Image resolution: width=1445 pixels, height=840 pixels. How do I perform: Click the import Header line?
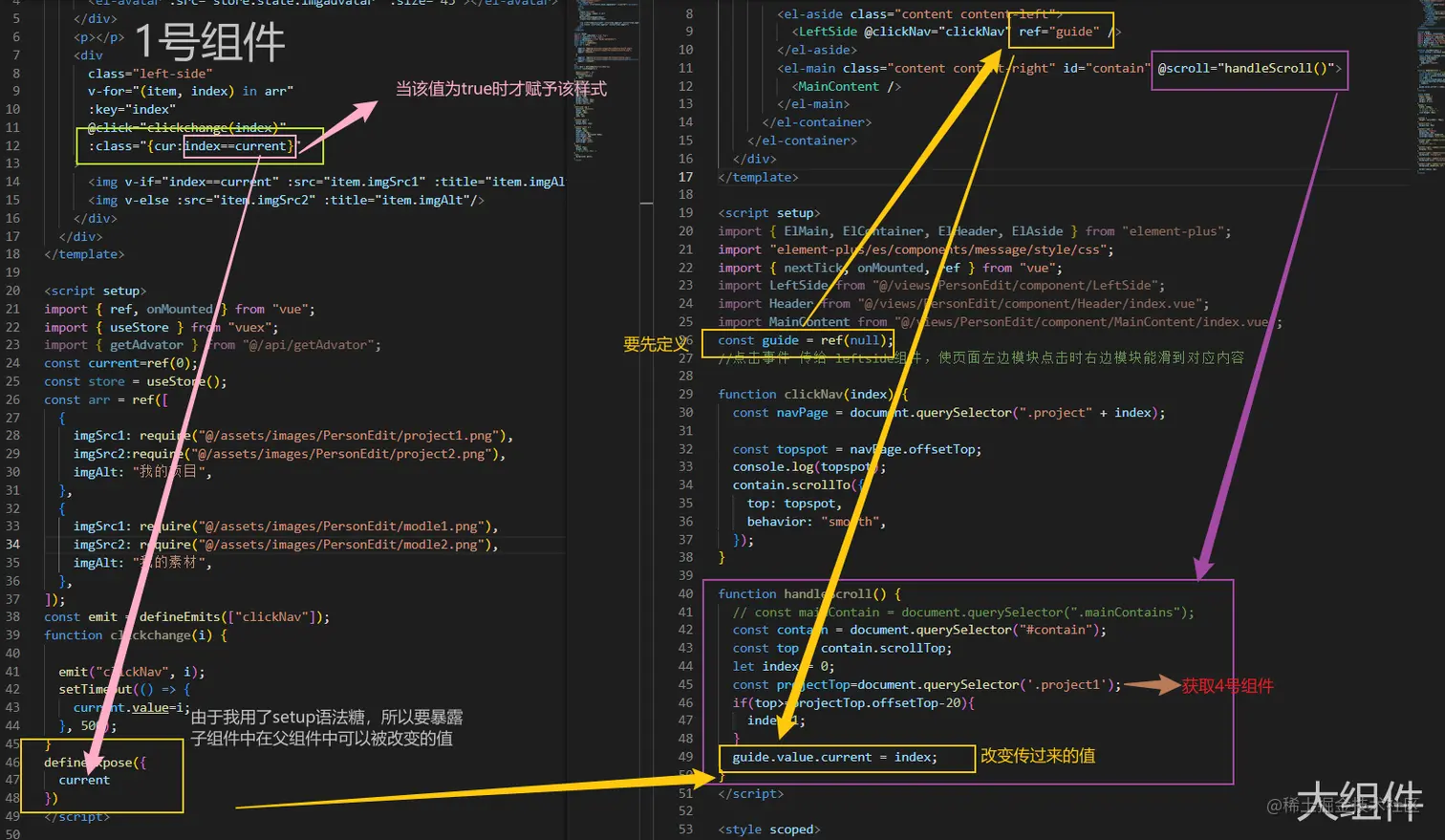tap(964, 304)
